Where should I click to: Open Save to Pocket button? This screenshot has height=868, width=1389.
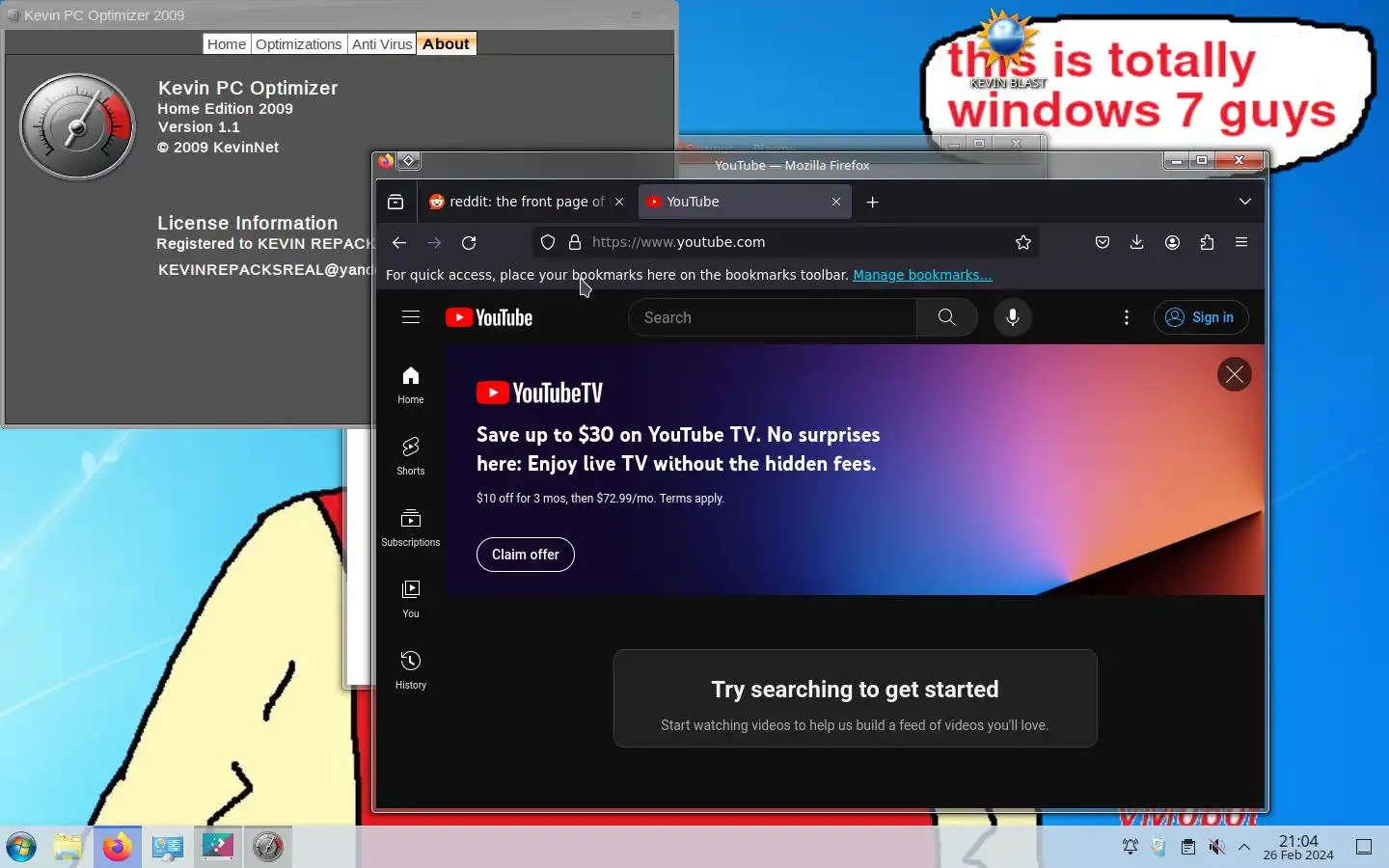[1103, 242]
